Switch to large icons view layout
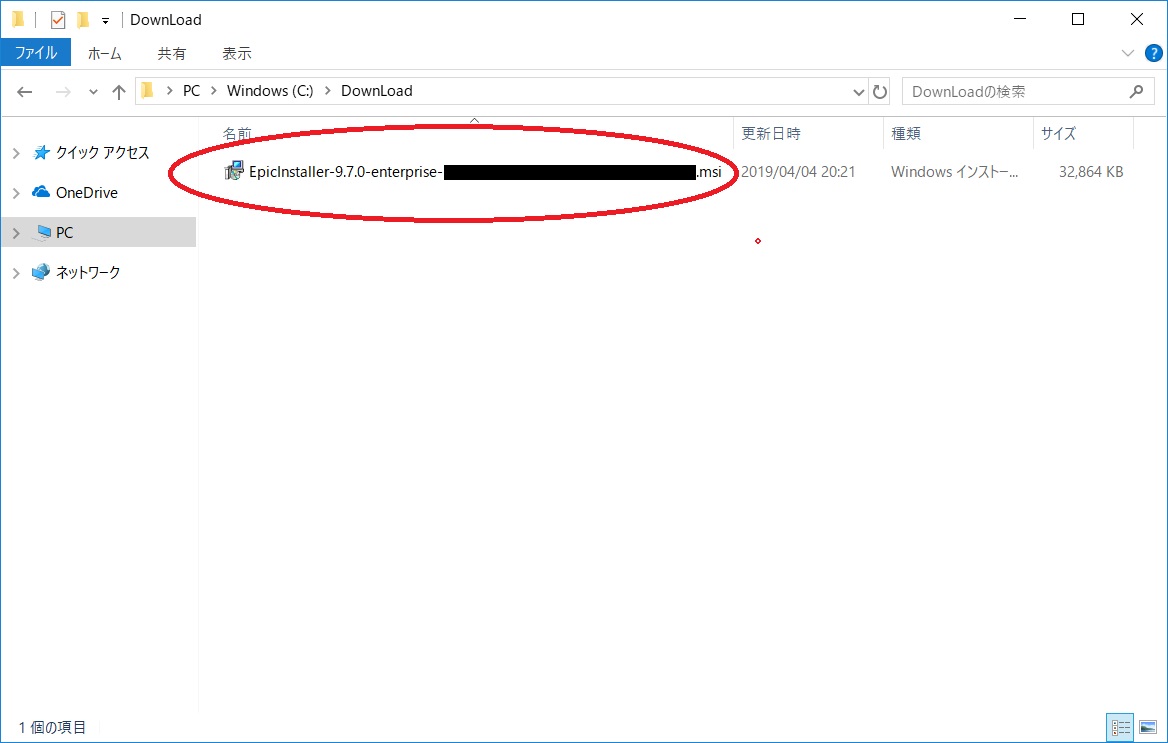The width and height of the screenshot is (1168, 743). (x=1148, y=727)
